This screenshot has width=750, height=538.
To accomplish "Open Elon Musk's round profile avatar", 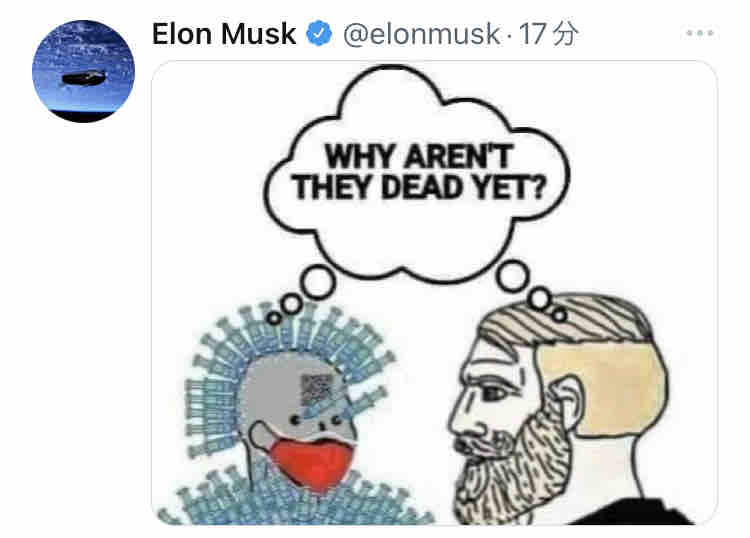I will [83, 71].
